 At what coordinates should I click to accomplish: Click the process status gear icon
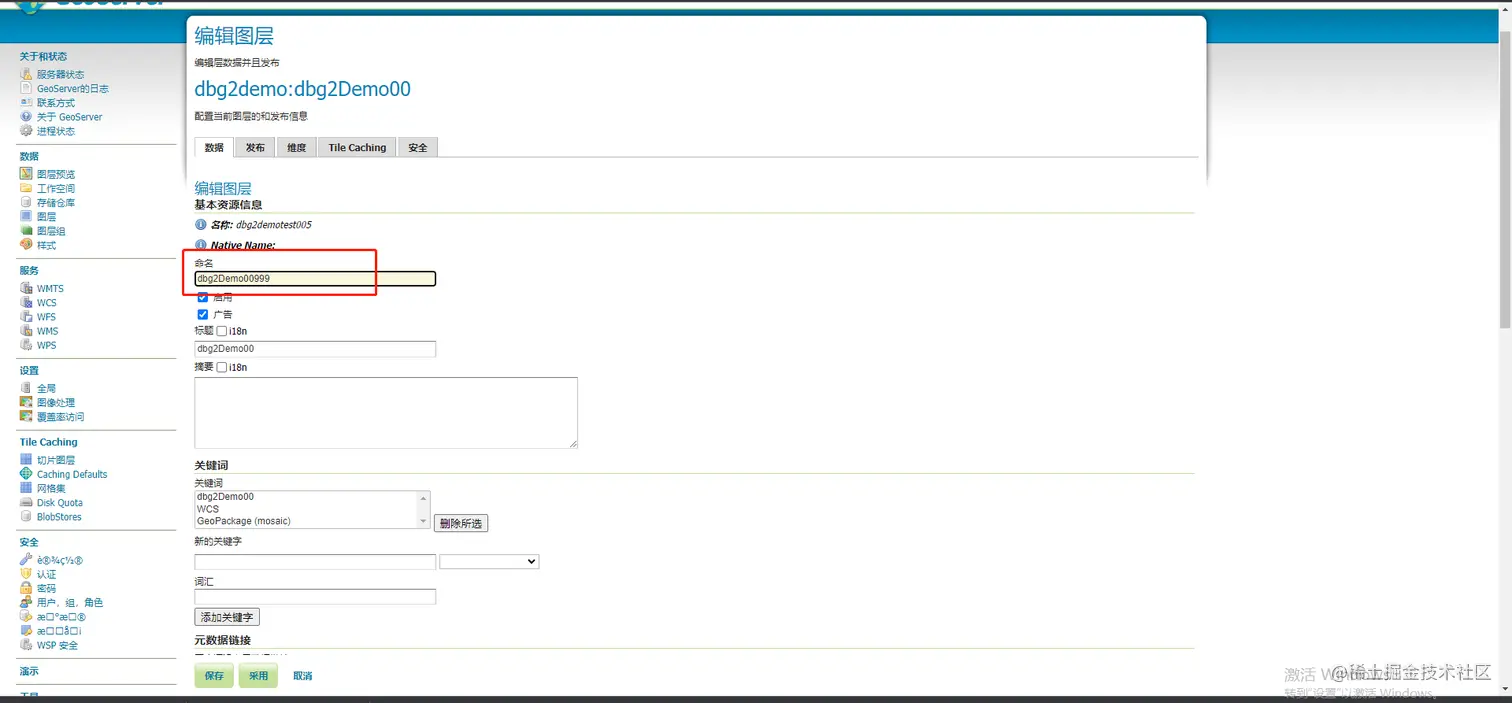26,131
